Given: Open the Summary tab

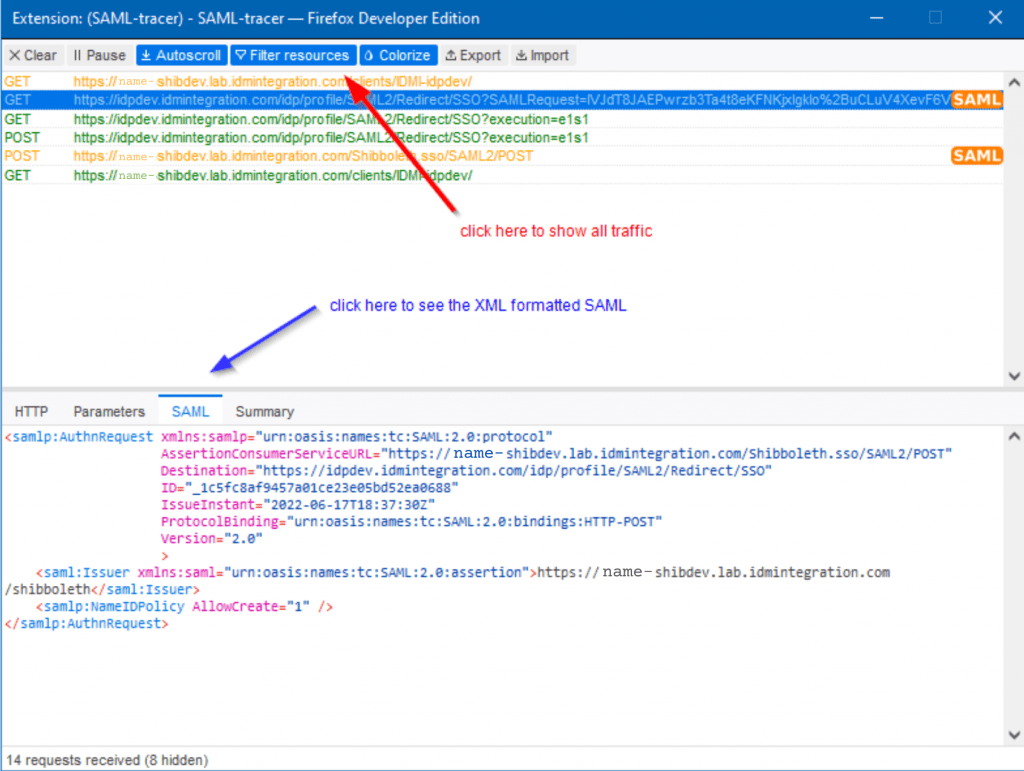Looking at the screenshot, I should (x=263, y=411).
